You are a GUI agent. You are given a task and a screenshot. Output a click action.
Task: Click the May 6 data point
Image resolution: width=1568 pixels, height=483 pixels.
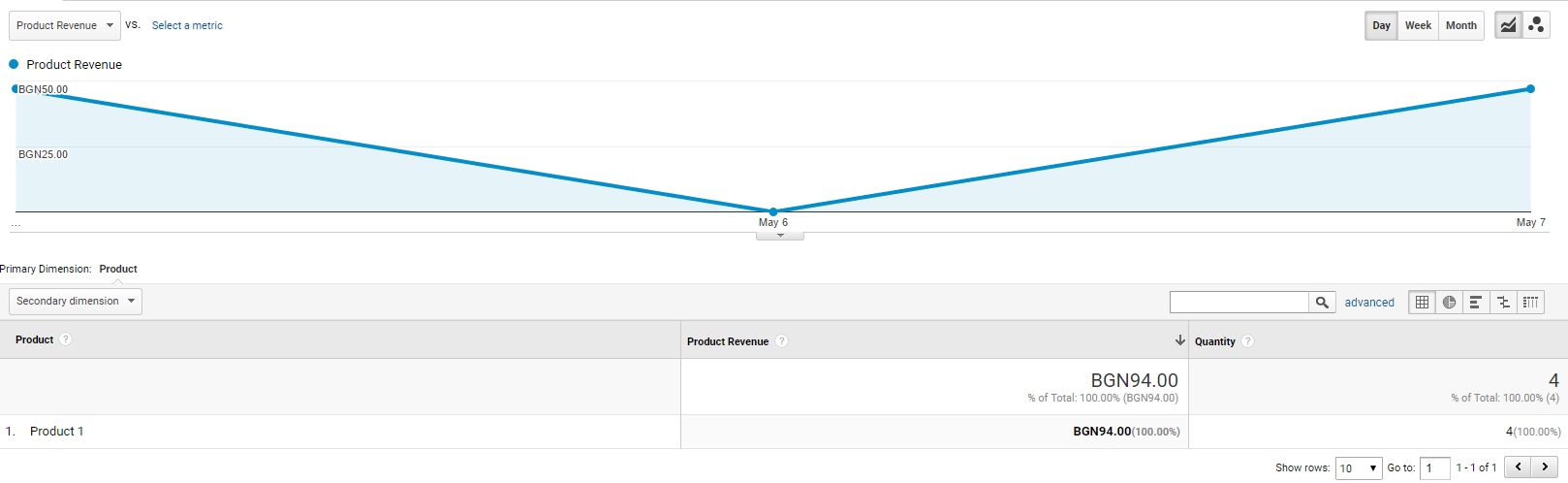pos(773,211)
